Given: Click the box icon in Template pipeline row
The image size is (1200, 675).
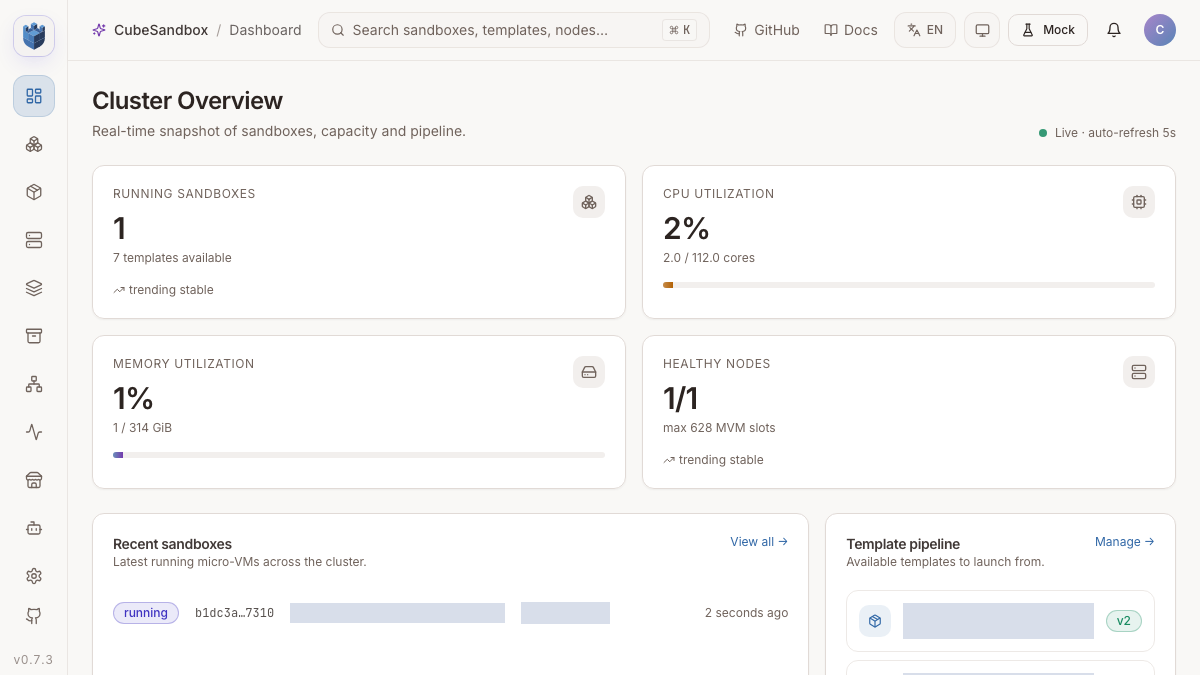Looking at the screenshot, I should (875, 621).
